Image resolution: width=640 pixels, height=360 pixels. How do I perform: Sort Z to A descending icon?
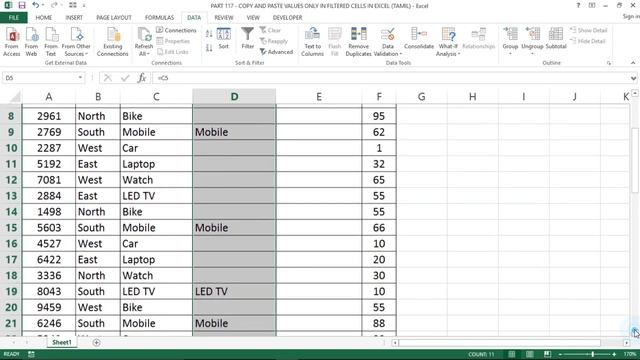coord(209,48)
